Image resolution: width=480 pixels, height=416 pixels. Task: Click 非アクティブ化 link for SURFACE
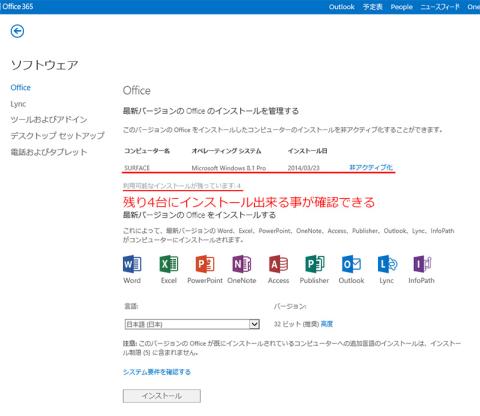click(371, 167)
